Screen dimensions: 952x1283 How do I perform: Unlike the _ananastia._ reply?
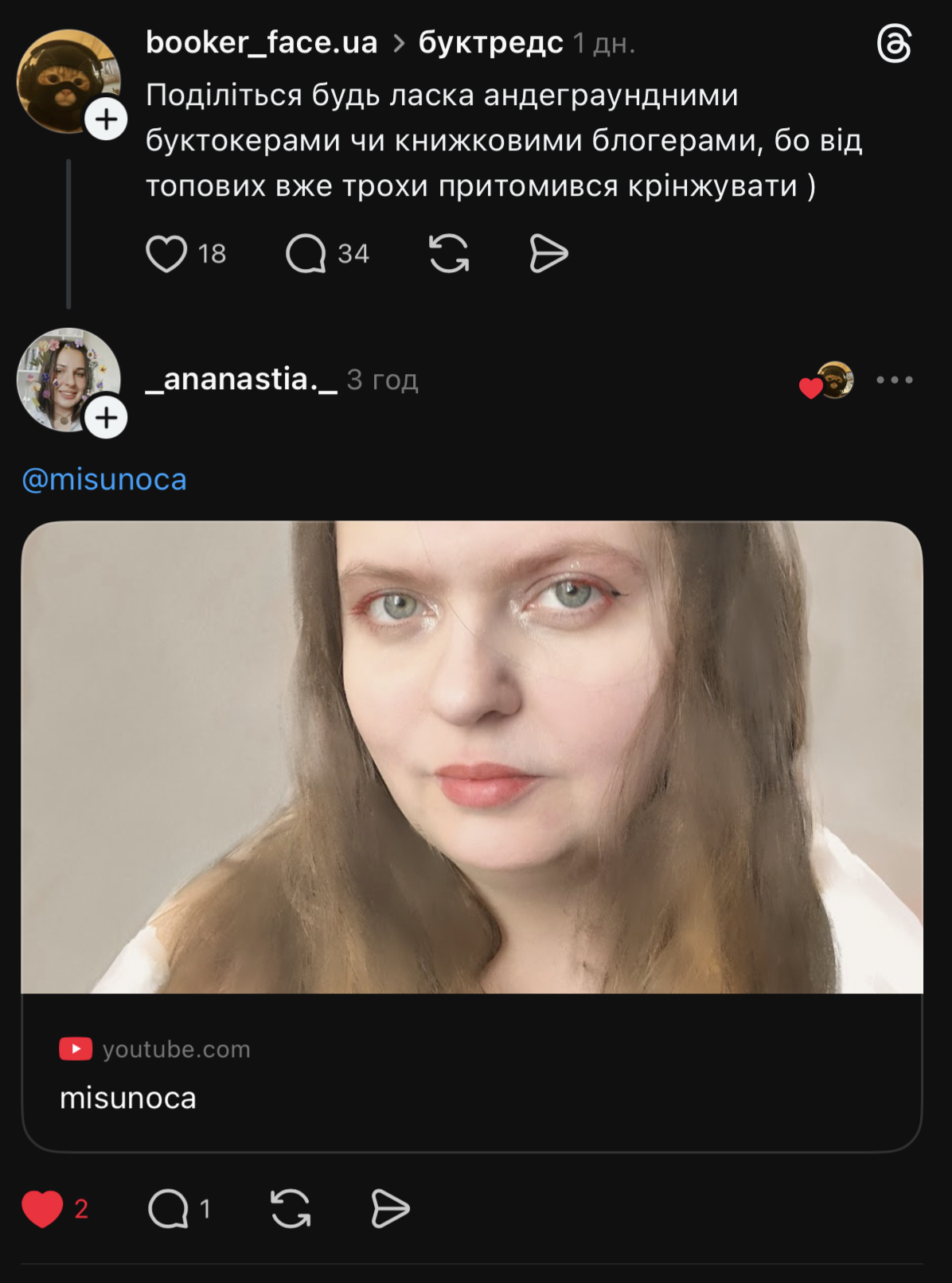pyautogui.click(x=42, y=1209)
